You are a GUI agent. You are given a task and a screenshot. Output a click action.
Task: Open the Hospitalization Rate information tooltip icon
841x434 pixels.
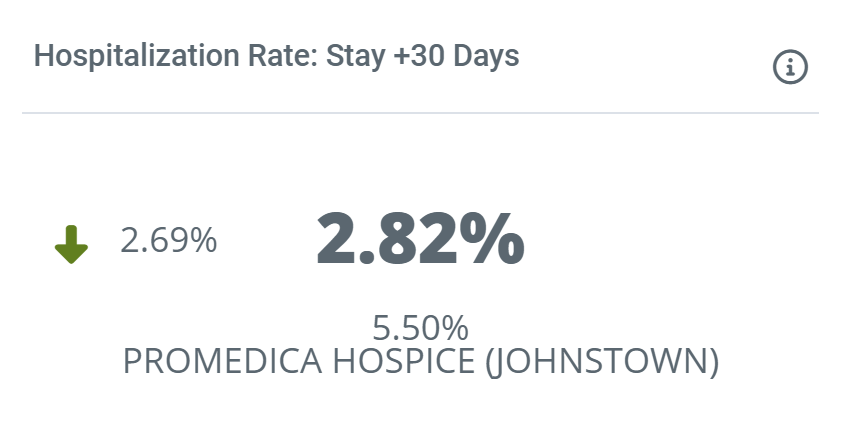click(790, 68)
